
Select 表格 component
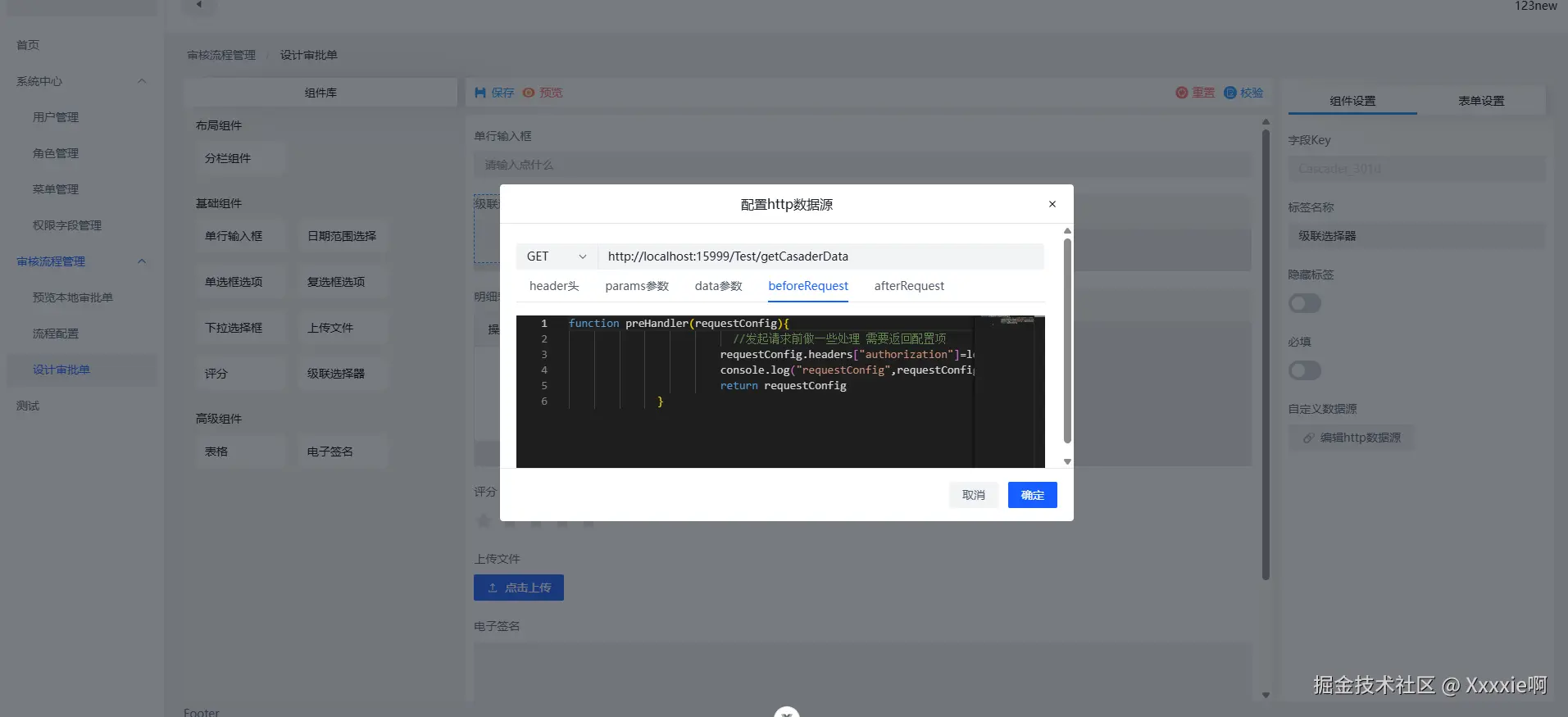tap(240, 452)
